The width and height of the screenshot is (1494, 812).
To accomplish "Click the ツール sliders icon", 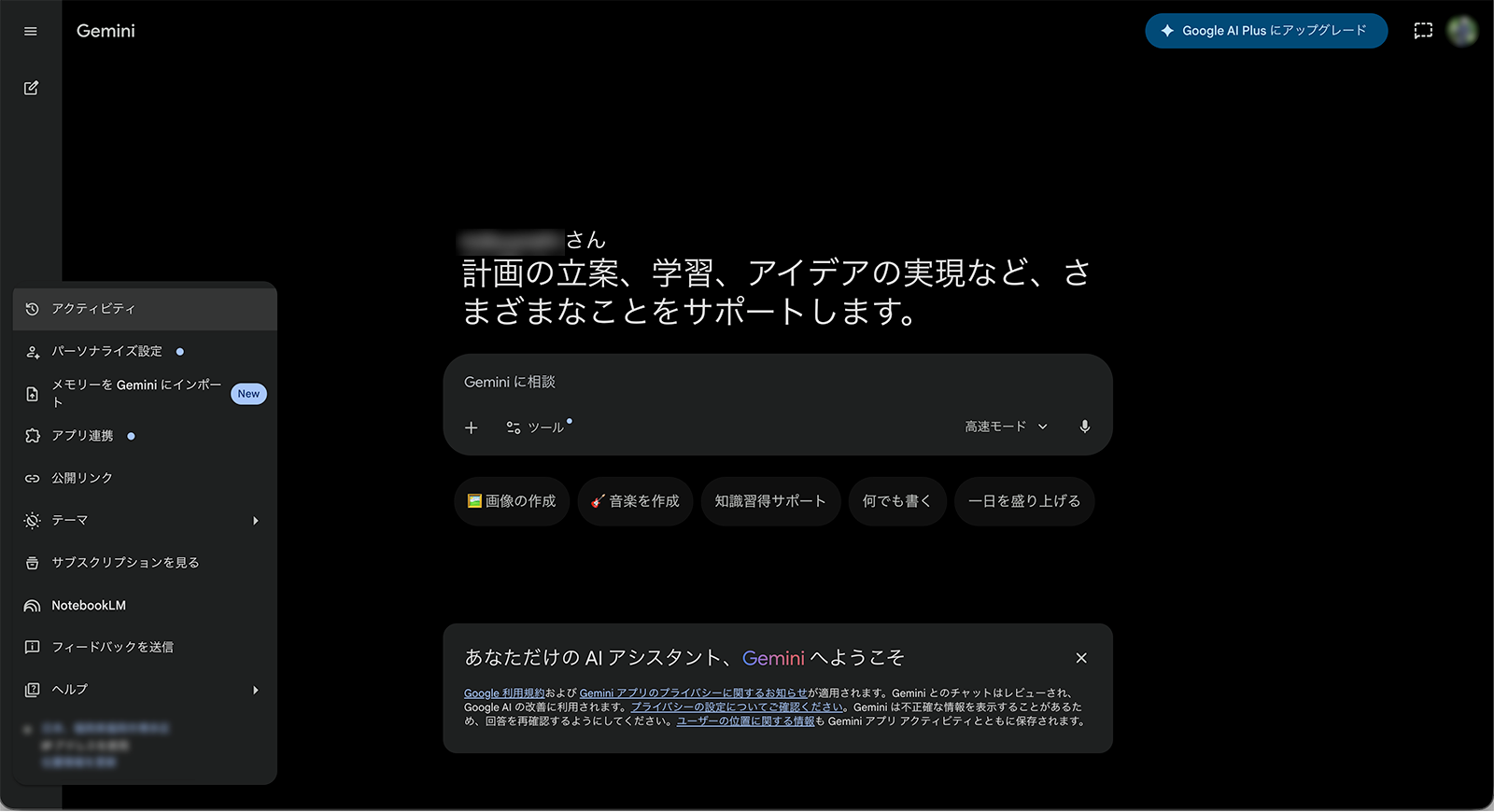I will (514, 427).
